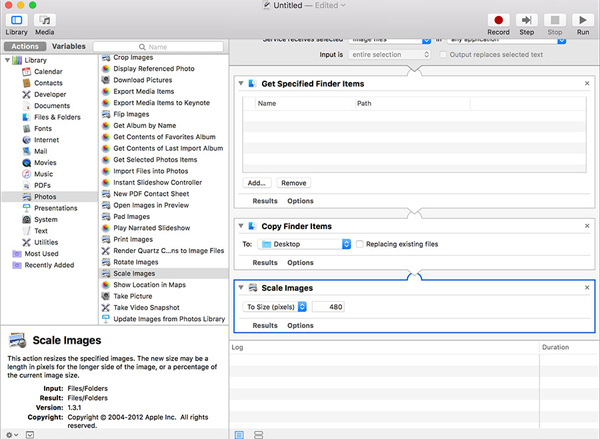The image size is (600, 439).
Task: Remove the Scale Images action
Action: [x=587, y=287]
